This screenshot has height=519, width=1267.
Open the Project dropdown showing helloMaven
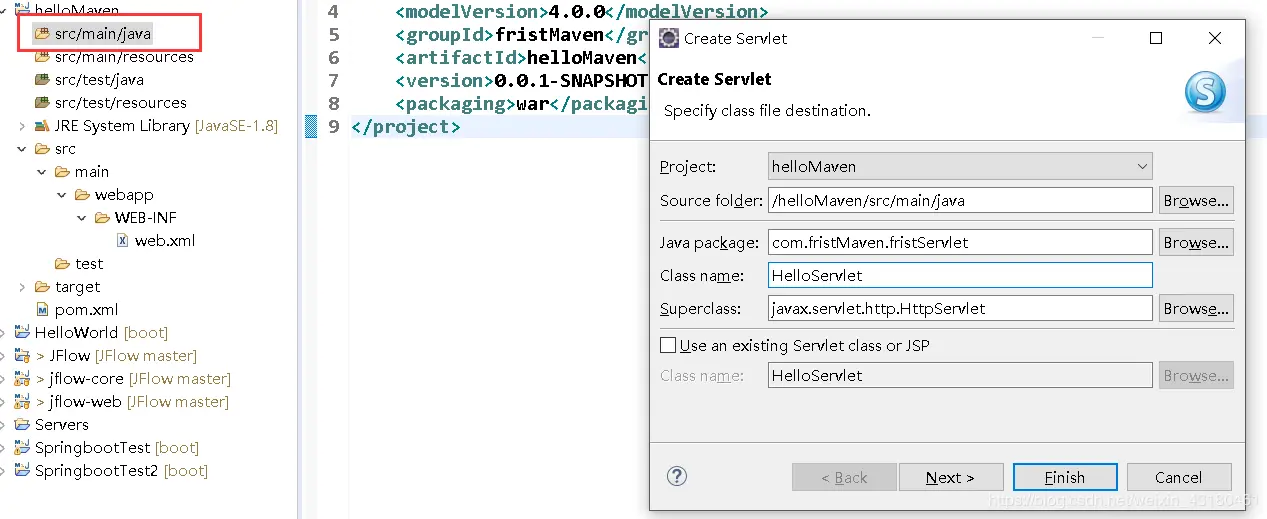click(x=960, y=166)
